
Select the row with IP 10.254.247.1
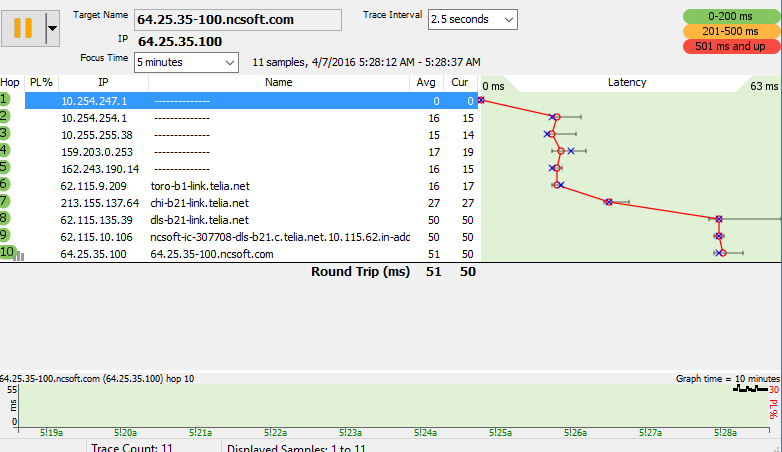pyautogui.click(x=251, y=101)
